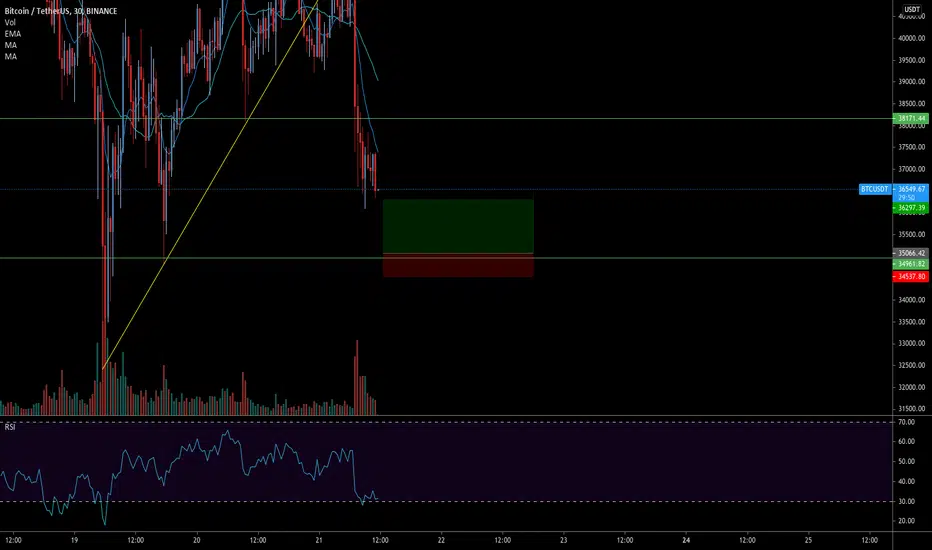Click the 38171.44 horizontal line price tag
Screen dimensions: 932x550
click(911, 118)
